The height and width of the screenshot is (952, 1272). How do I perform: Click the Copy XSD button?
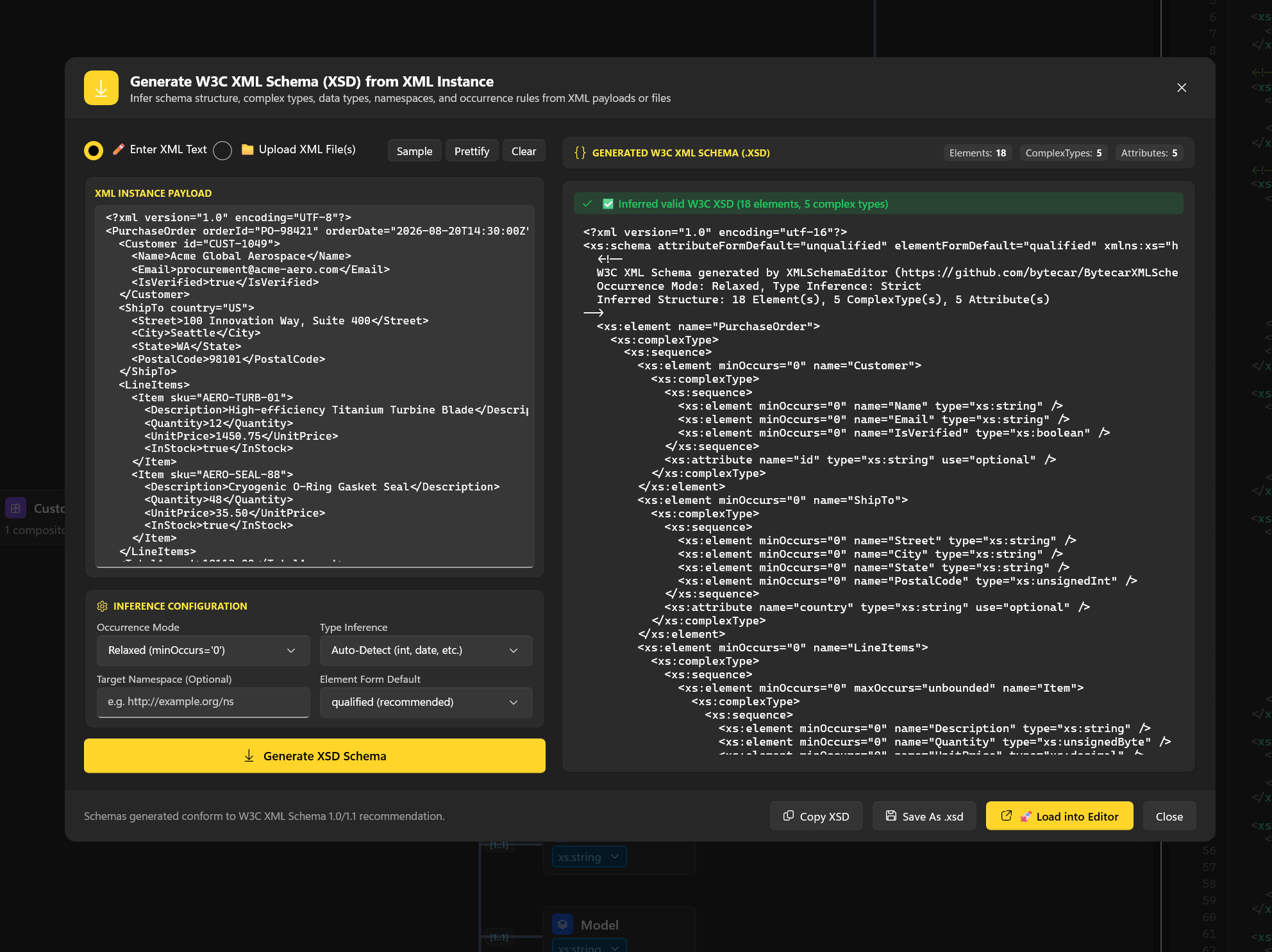(x=816, y=816)
